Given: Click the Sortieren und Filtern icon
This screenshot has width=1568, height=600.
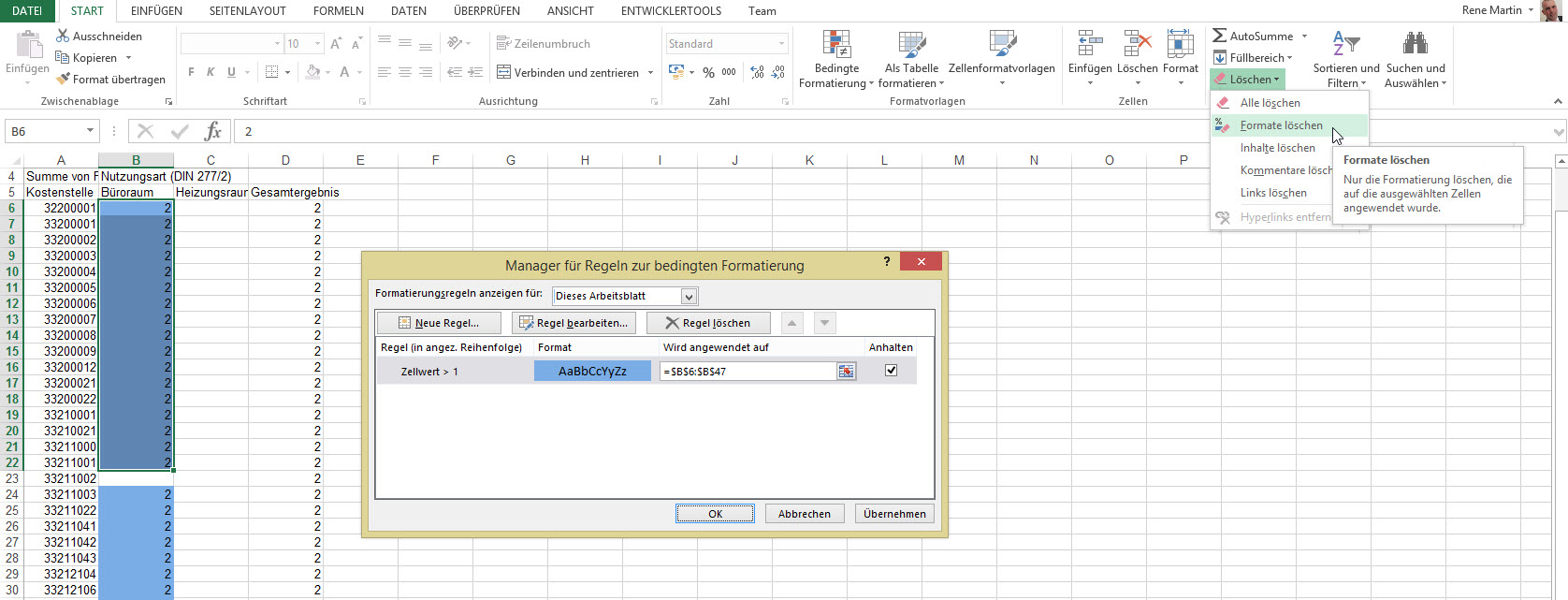Looking at the screenshot, I should [x=1345, y=45].
